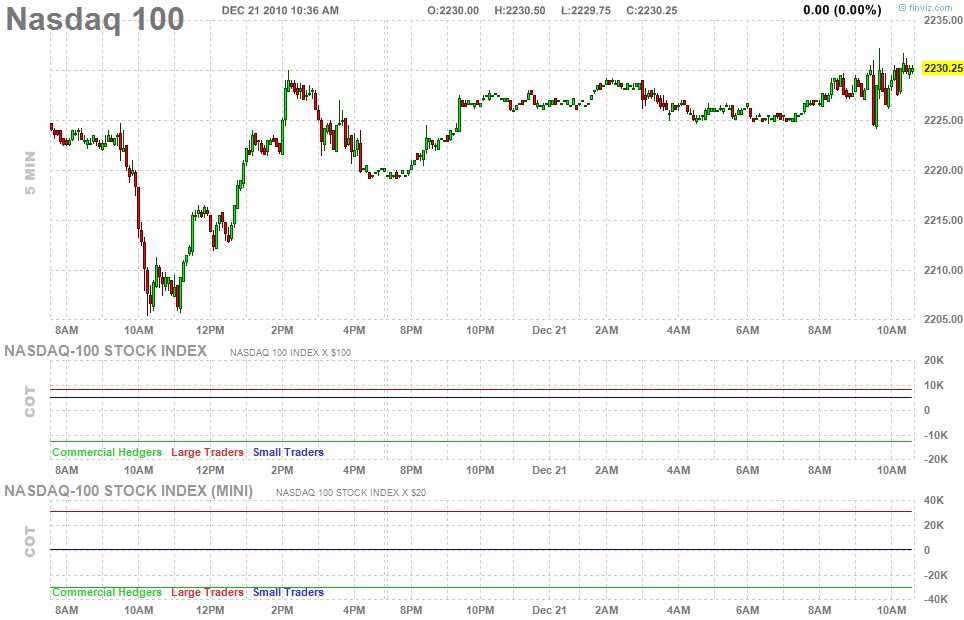Screen dimensions: 964x620
Task: Select the close value C:2230.25
Action: pos(652,10)
